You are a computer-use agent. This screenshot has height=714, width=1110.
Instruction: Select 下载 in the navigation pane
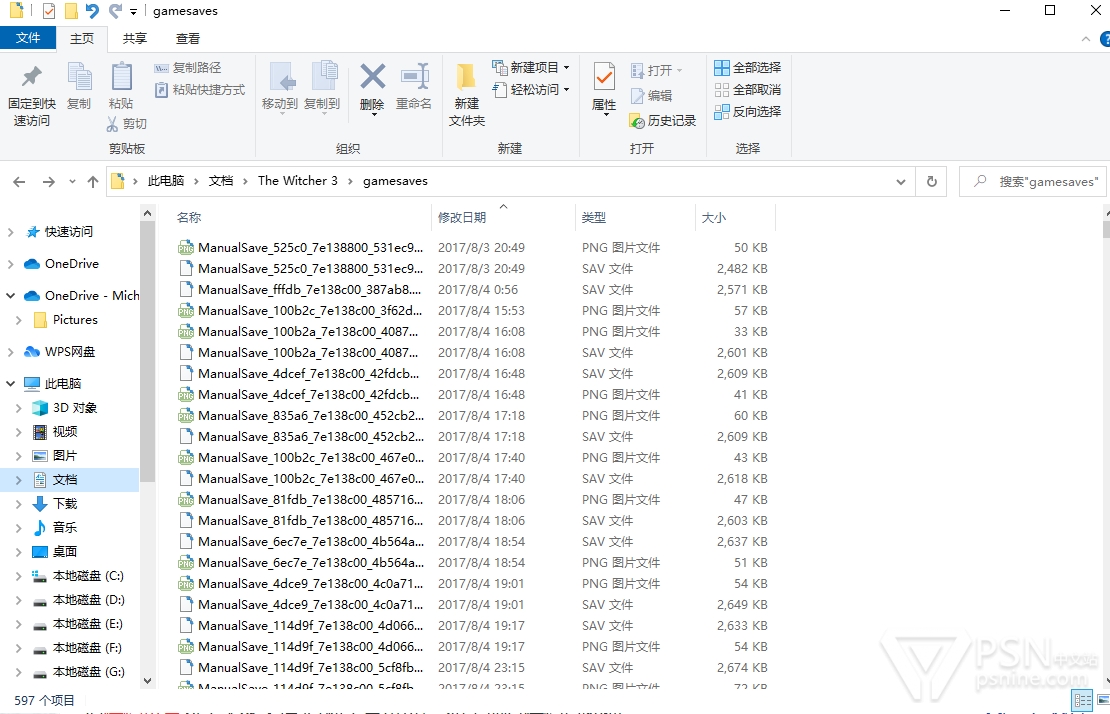click(64, 504)
